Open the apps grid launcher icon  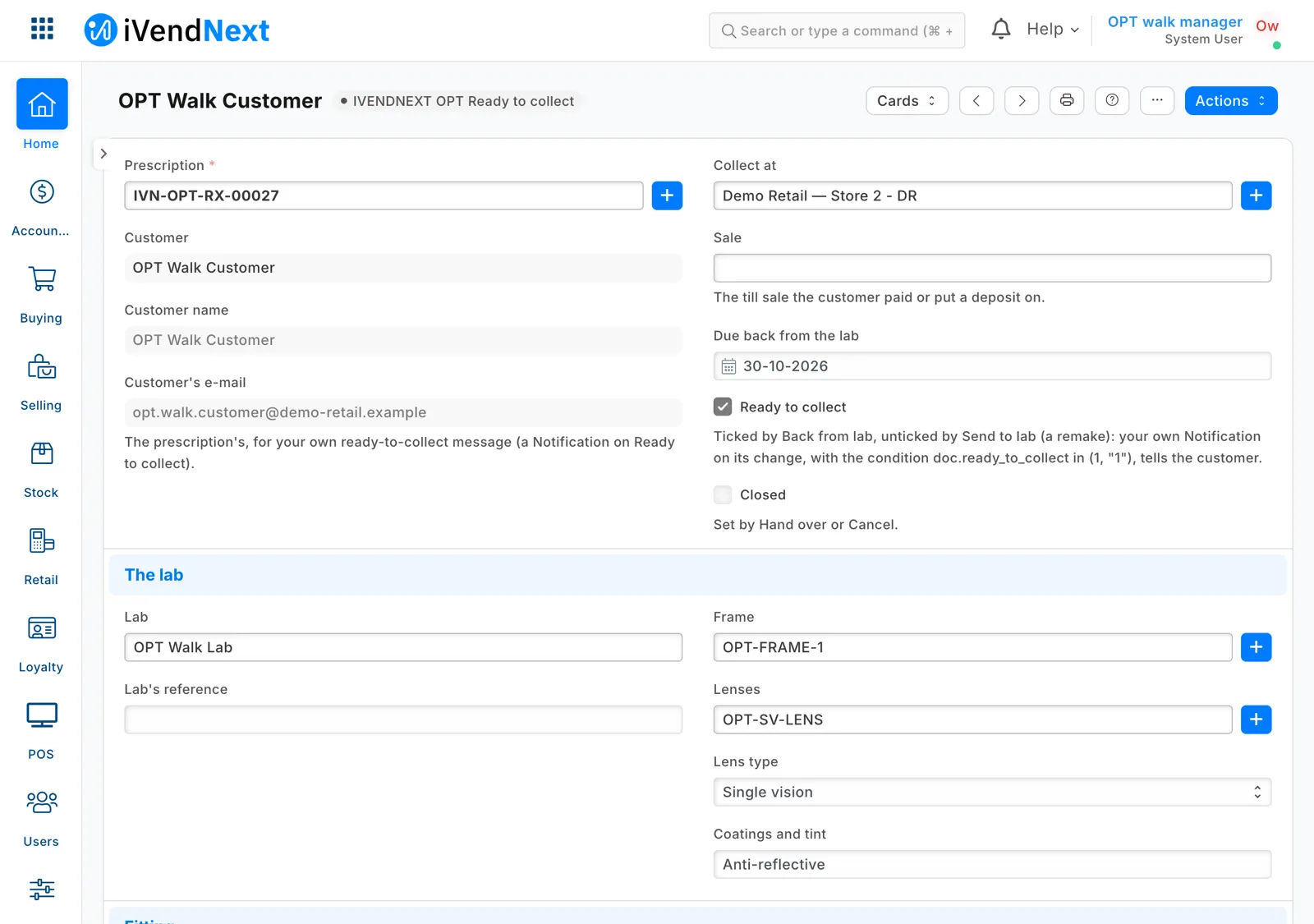pyautogui.click(x=42, y=30)
